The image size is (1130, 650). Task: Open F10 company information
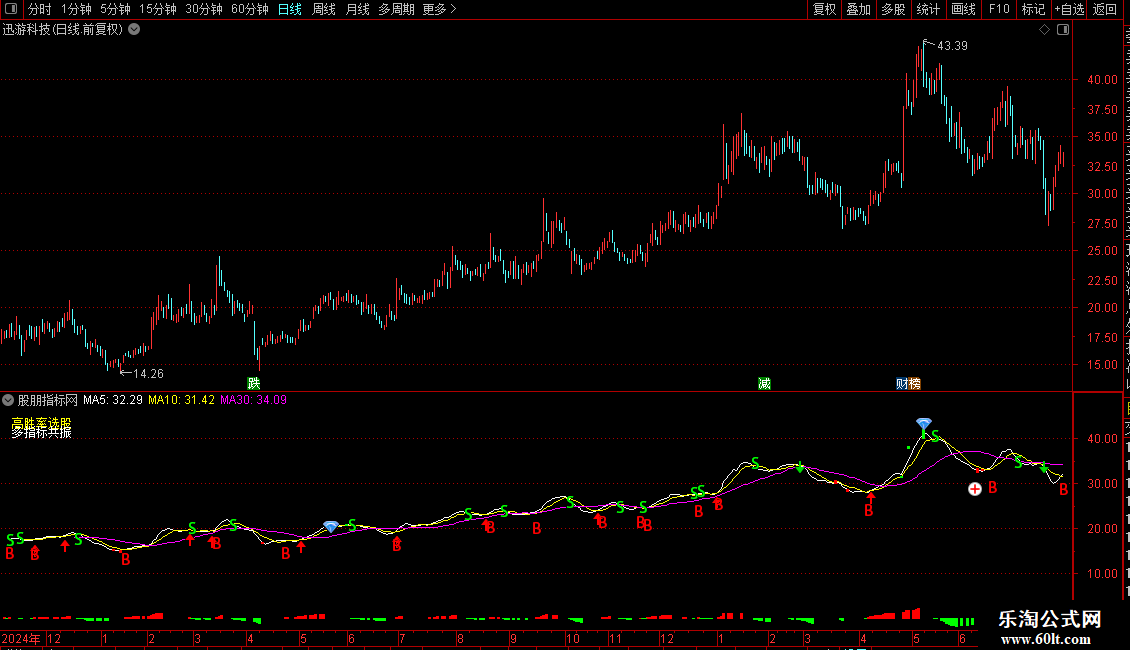click(999, 9)
